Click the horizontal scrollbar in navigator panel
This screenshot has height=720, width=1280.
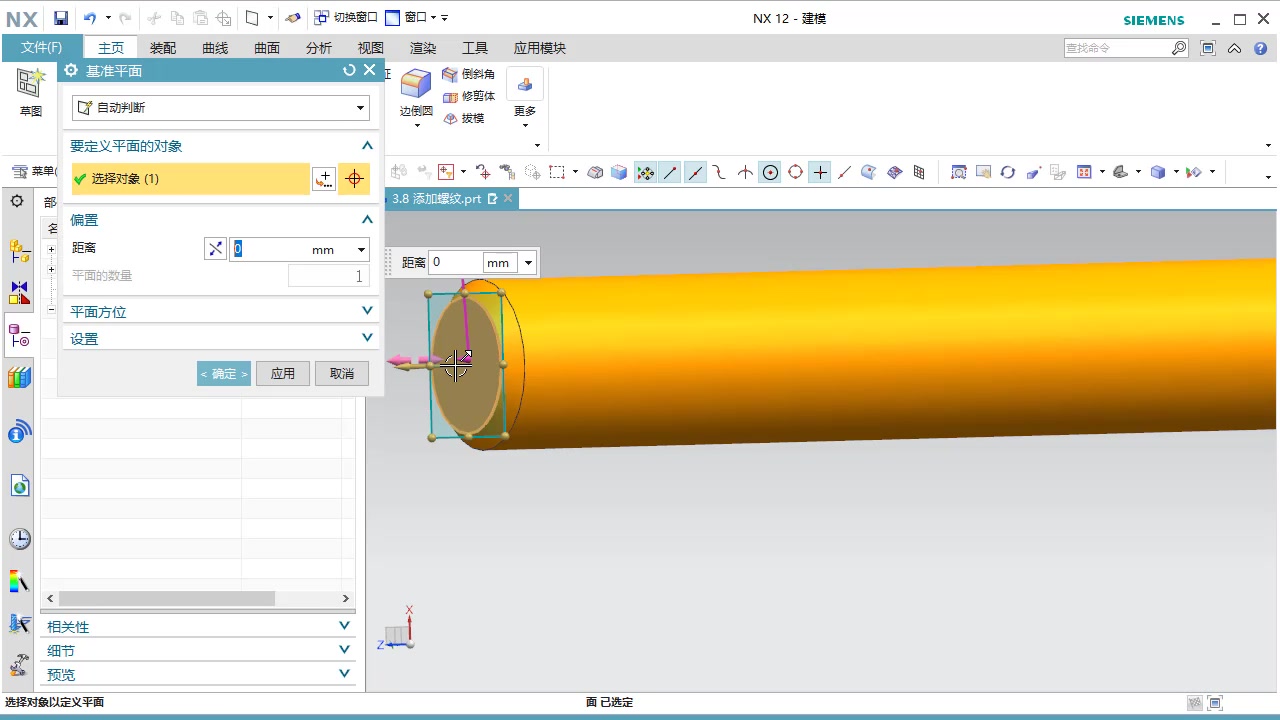click(x=166, y=598)
